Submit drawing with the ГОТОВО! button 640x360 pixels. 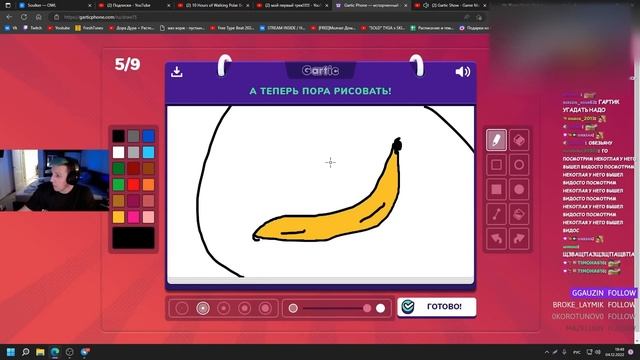point(436,307)
